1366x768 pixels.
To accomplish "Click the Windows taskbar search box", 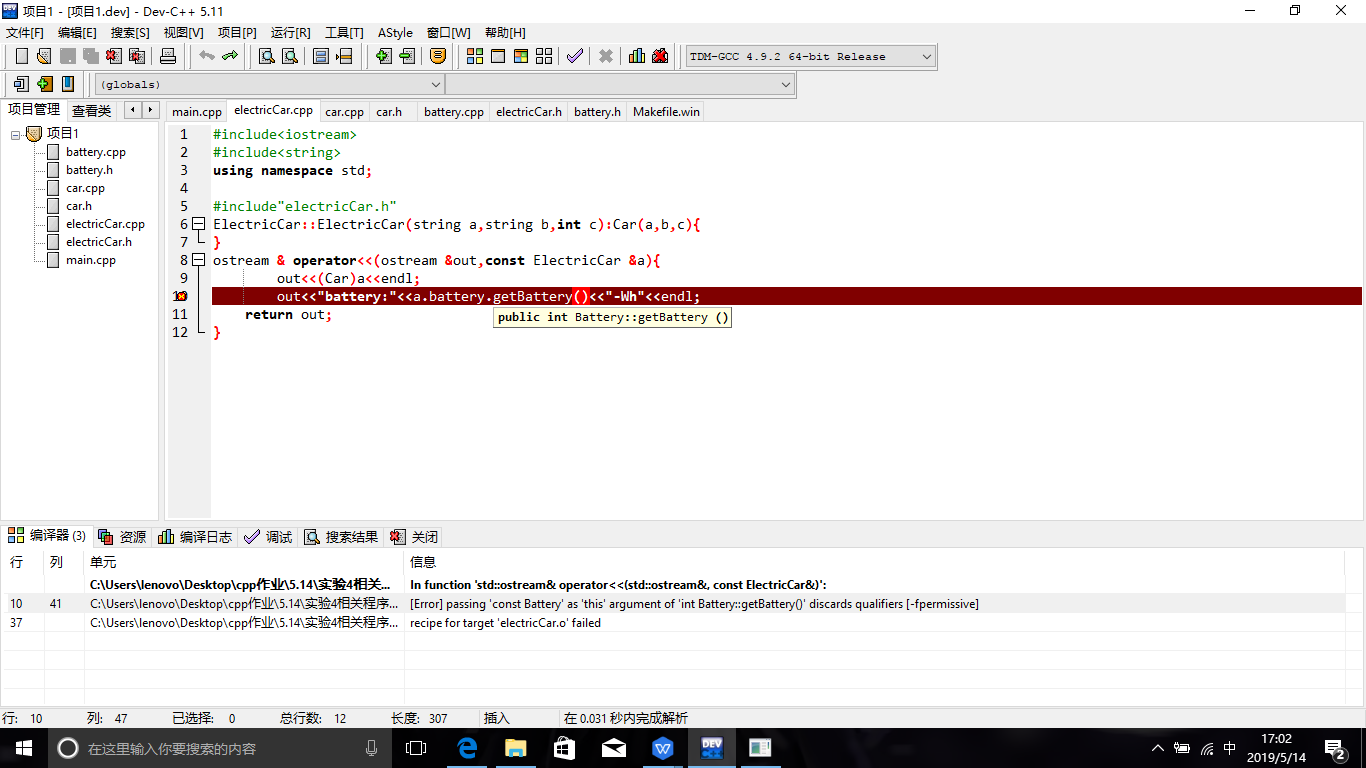I will (x=219, y=748).
